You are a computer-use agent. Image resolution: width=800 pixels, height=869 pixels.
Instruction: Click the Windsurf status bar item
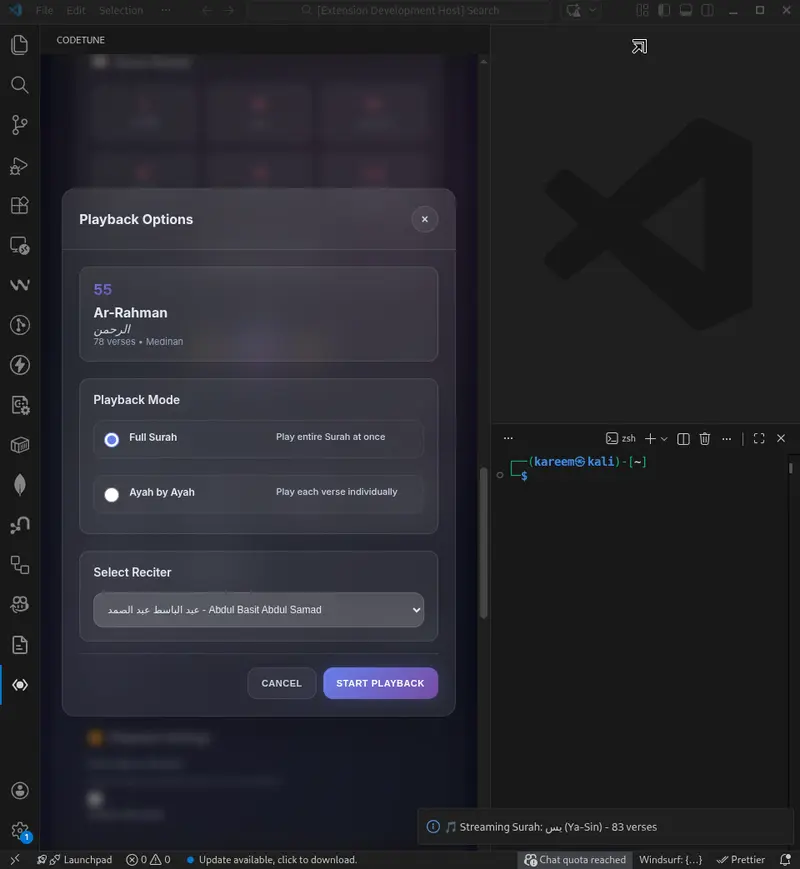pos(670,860)
